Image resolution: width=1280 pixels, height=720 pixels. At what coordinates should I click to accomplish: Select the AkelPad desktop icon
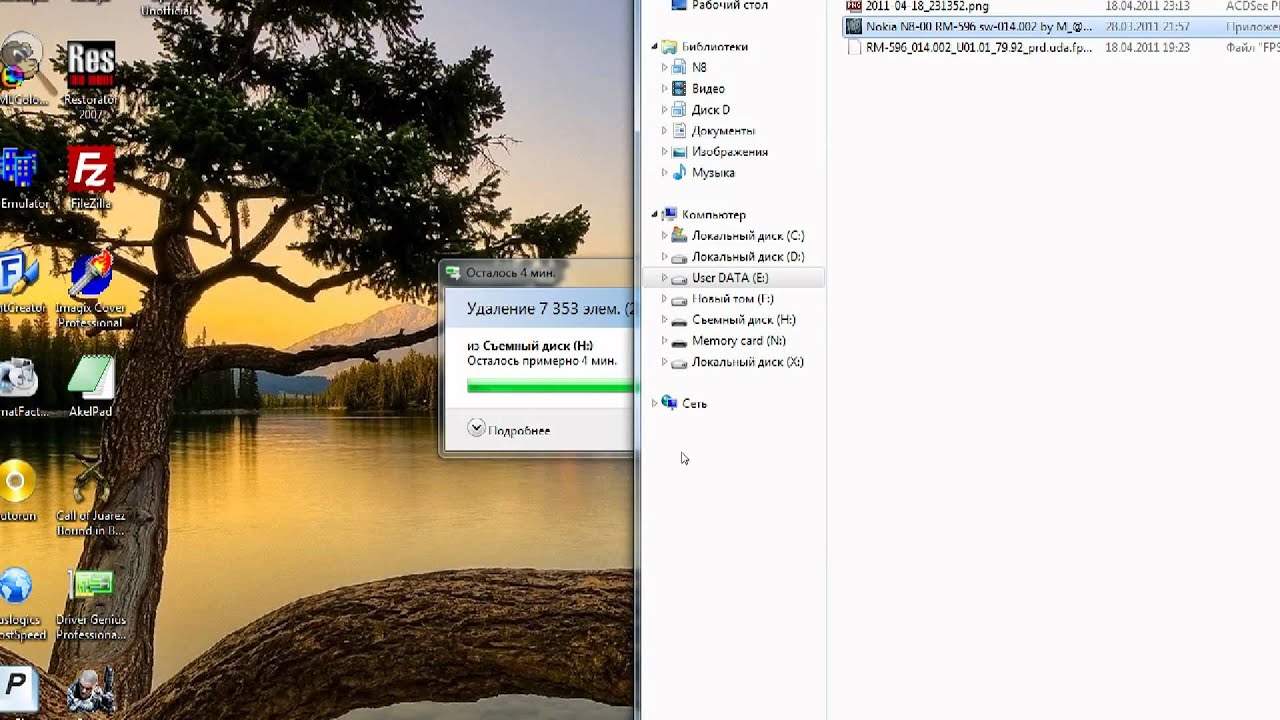pyautogui.click(x=91, y=386)
